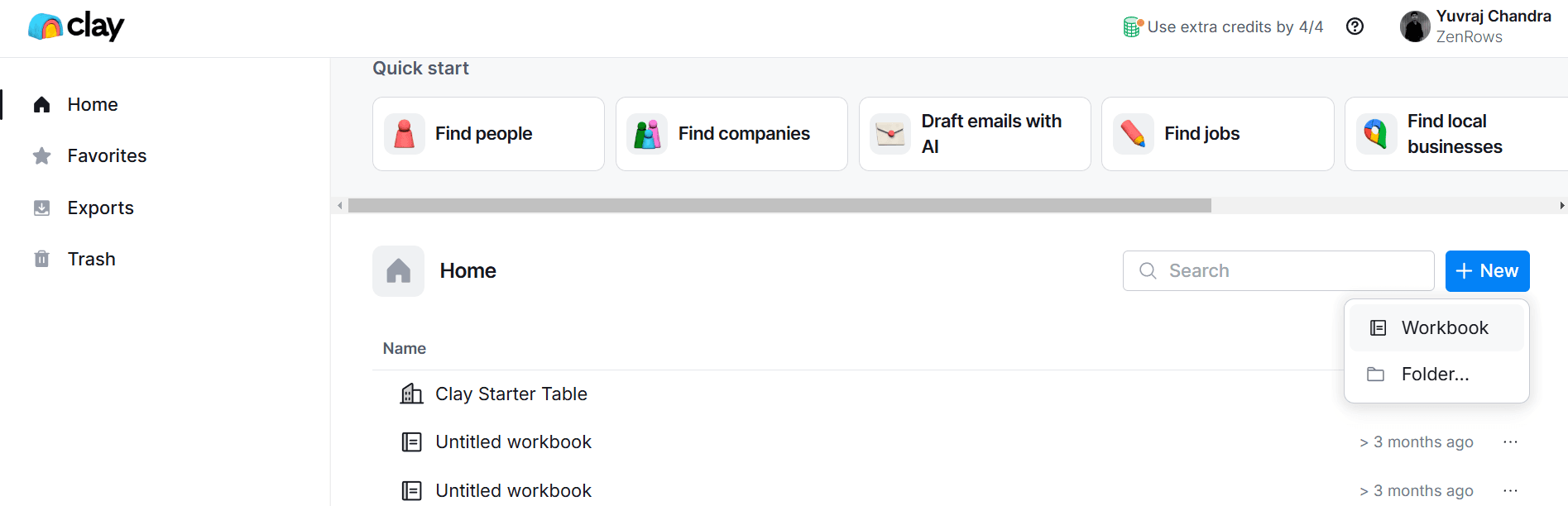
Task: Click the Search input field
Action: tap(1278, 271)
